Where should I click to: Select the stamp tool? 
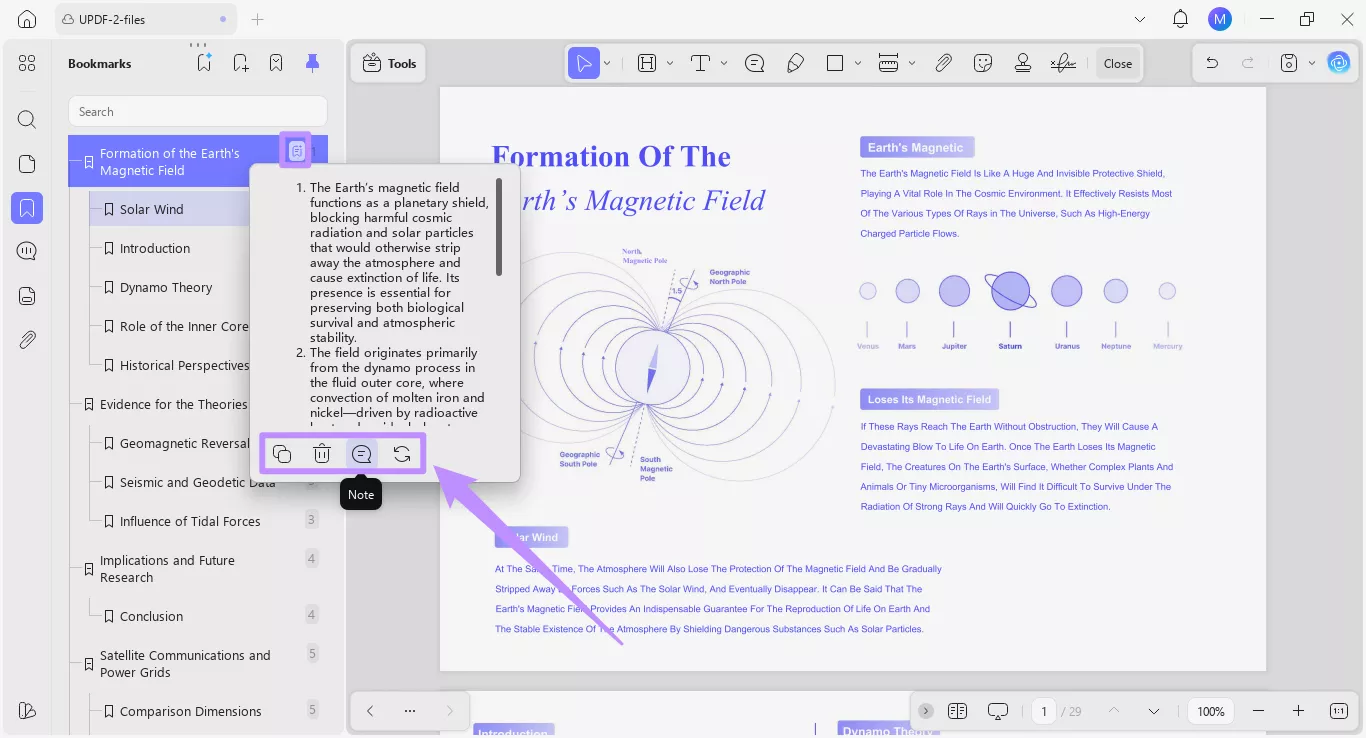coord(1022,63)
